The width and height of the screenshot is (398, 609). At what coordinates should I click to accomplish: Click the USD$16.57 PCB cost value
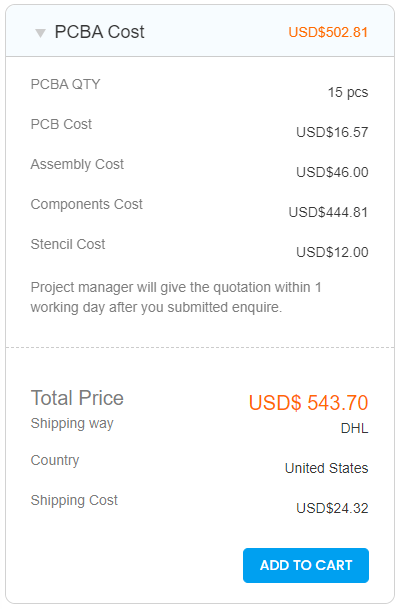(332, 132)
